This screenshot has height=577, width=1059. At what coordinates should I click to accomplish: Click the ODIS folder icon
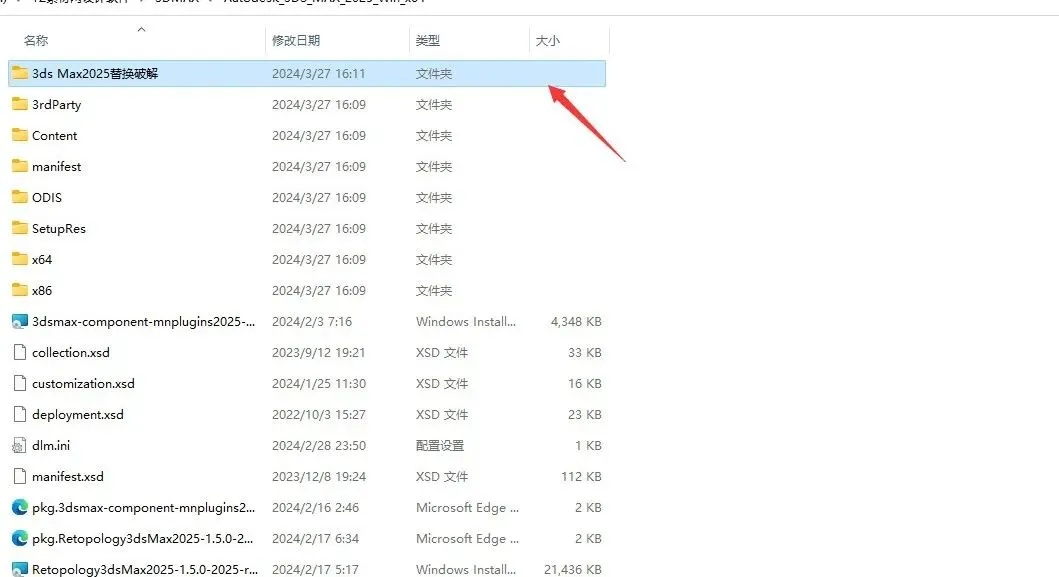(20, 197)
